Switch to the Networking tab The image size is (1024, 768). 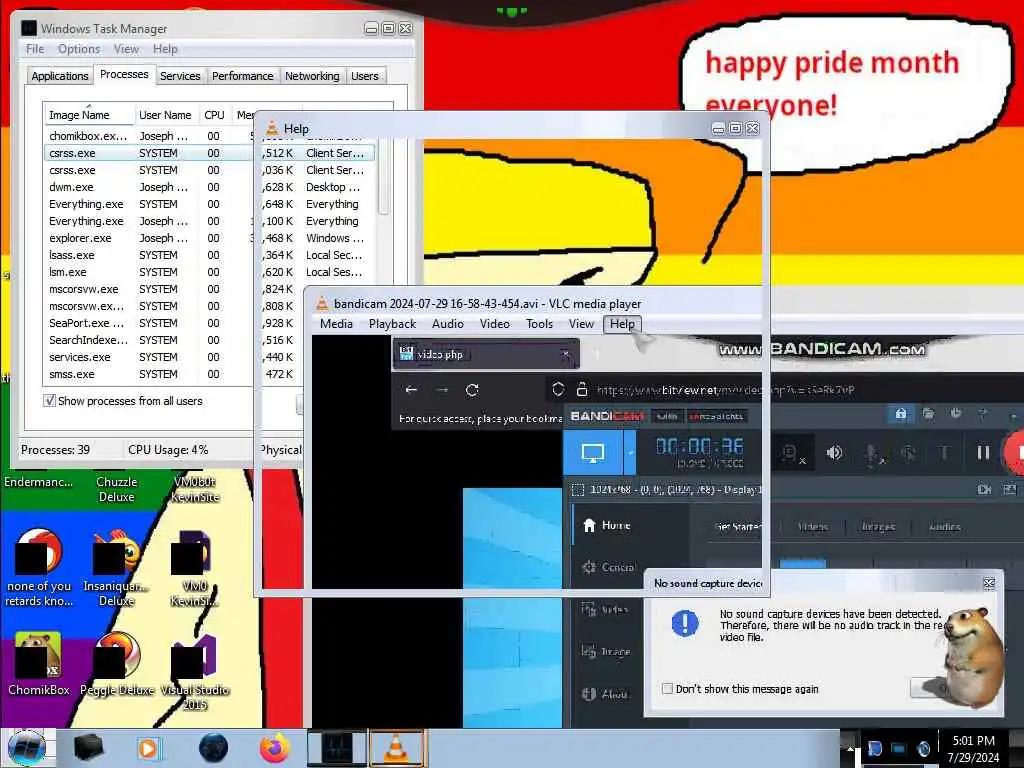(312, 76)
